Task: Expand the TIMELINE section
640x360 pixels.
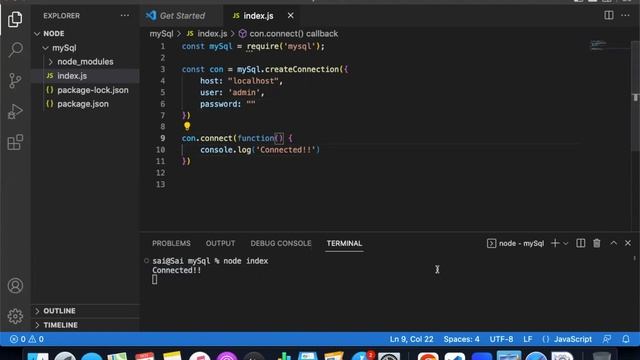Action: click(x=56, y=325)
